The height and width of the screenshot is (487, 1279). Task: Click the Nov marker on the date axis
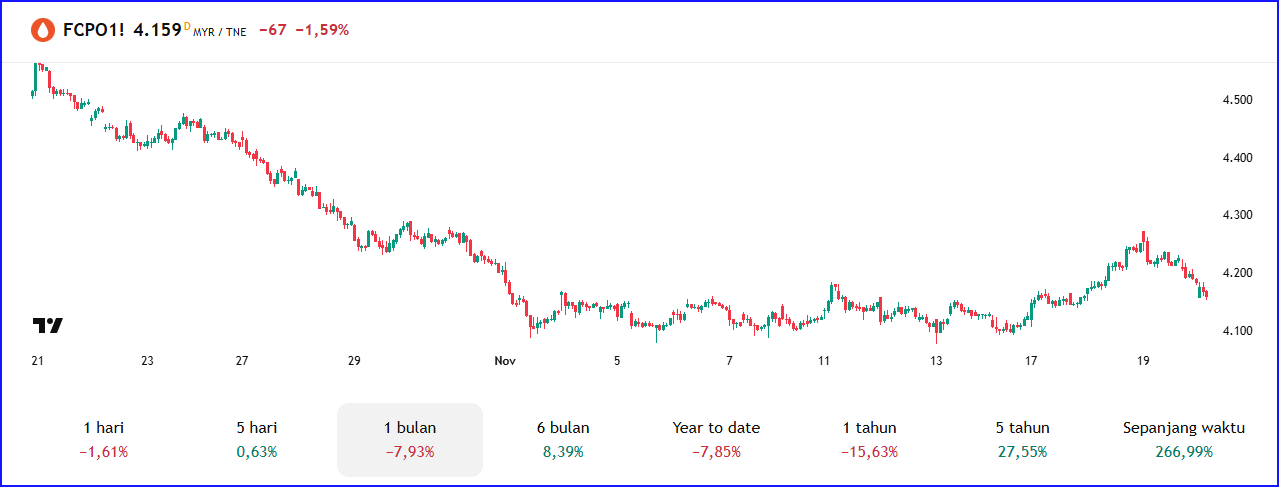pos(504,361)
